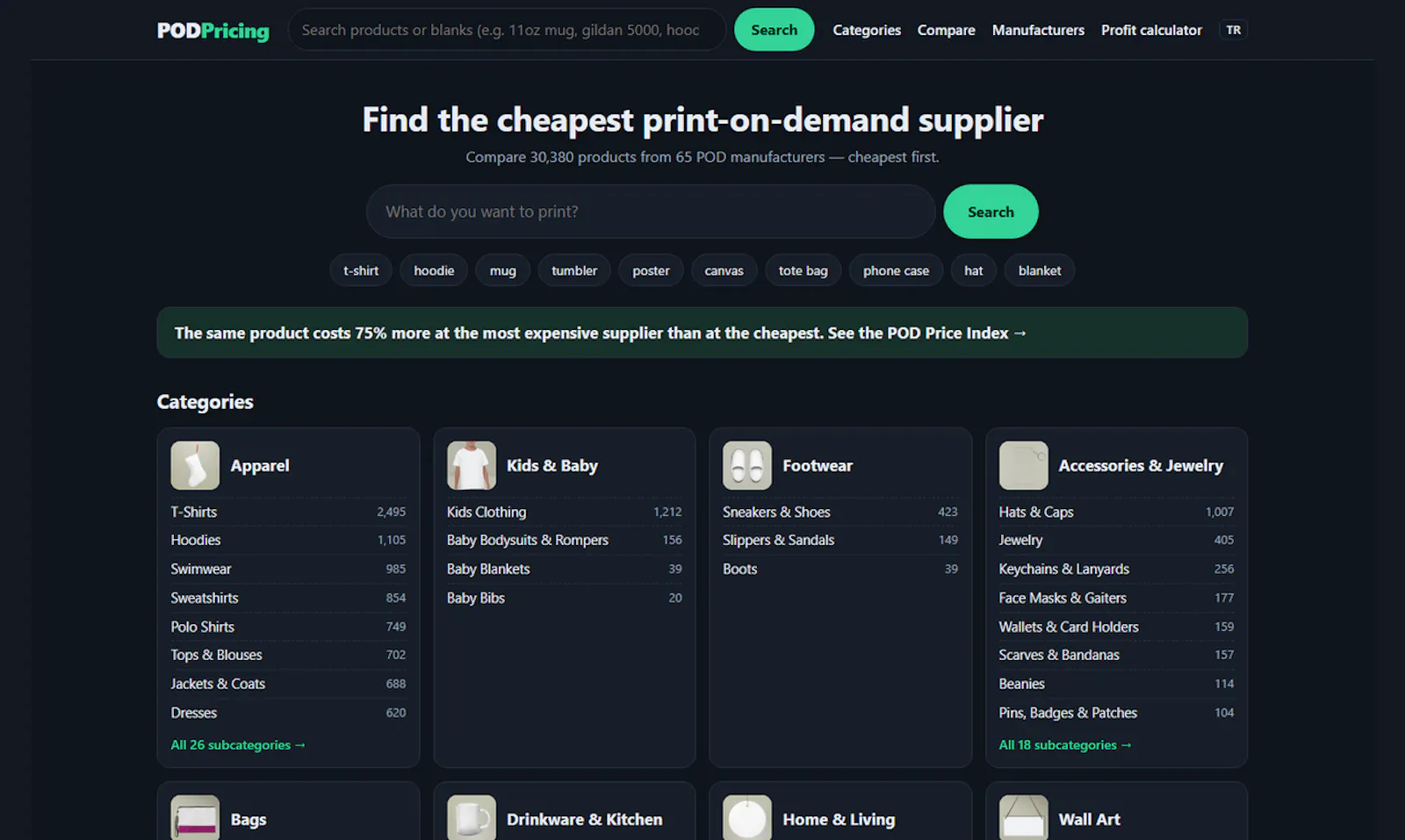Viewport: 1405px width, 840px height.
Task: Open the Footwear category thumbnail icon
Action: pos(747,465)
